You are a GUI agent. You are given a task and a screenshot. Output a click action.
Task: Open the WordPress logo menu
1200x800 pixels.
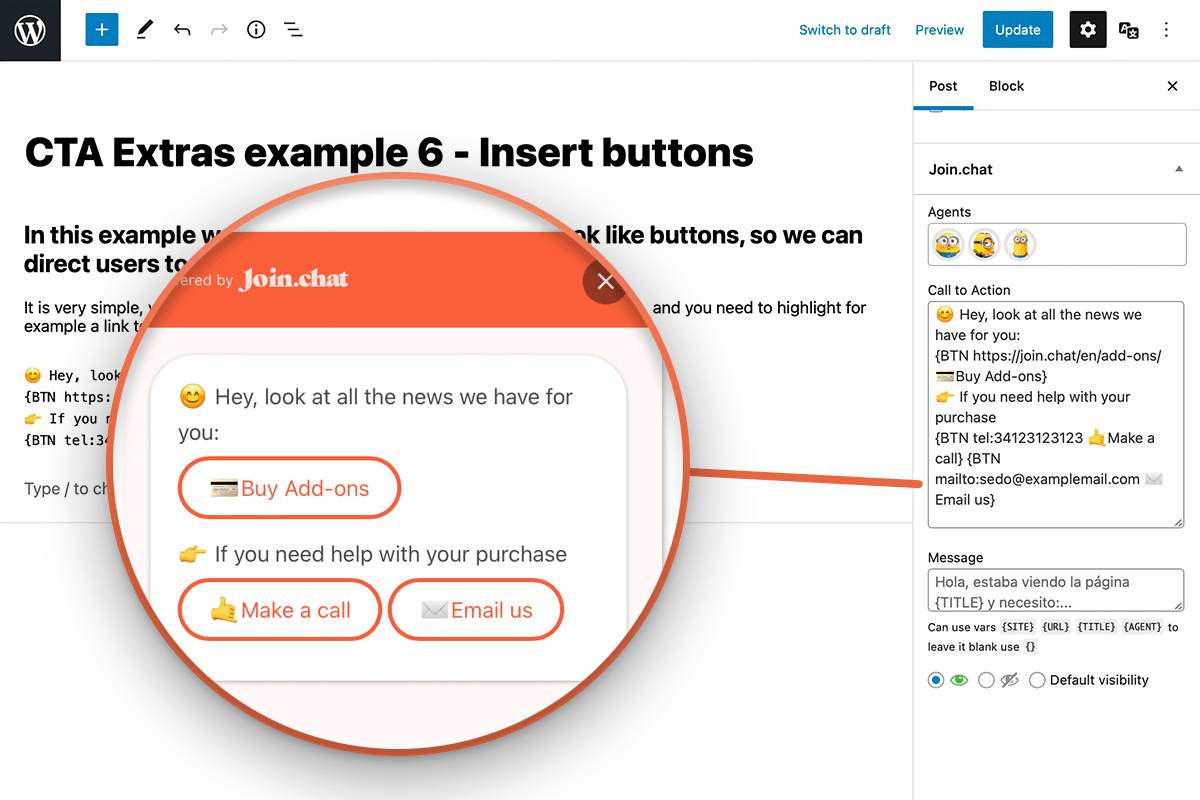click(x=30, y=30)
